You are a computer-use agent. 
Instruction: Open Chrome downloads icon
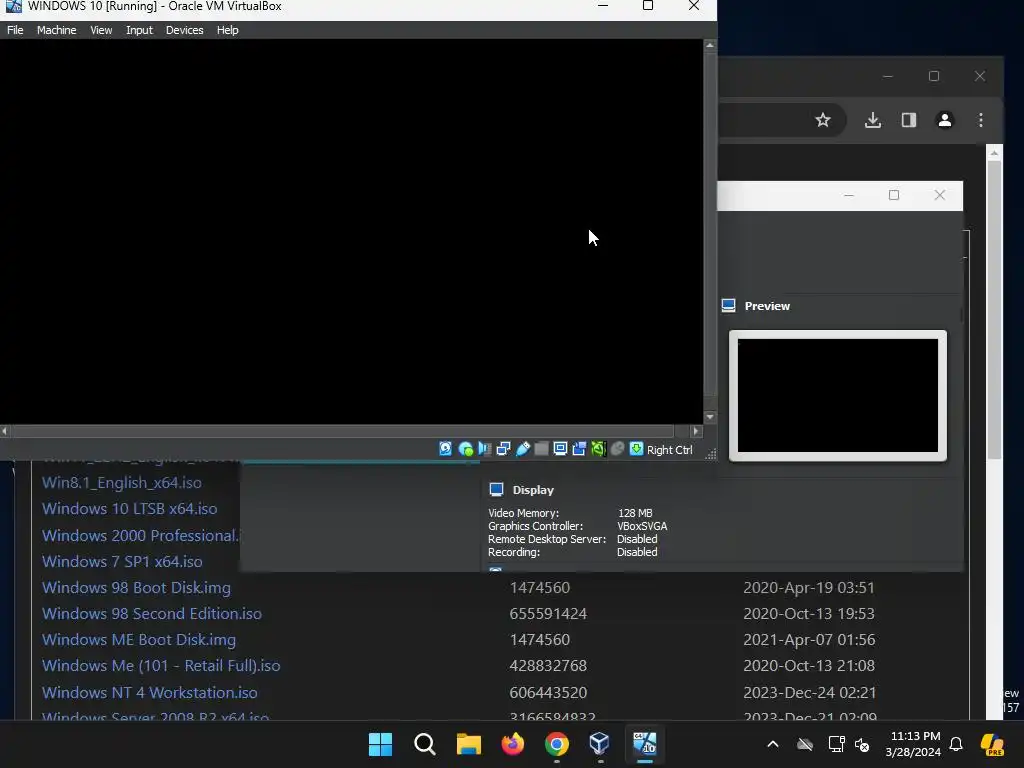click(872, 120)
